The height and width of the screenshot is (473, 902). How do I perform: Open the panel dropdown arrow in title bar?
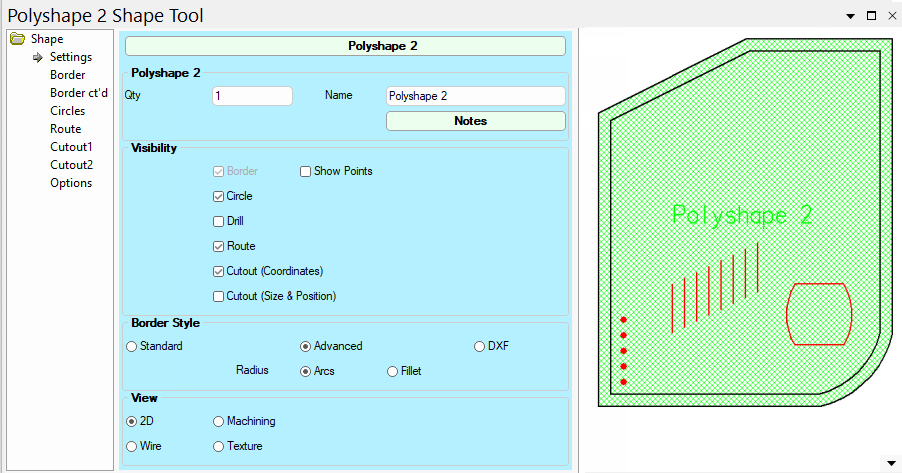[850, 16]
